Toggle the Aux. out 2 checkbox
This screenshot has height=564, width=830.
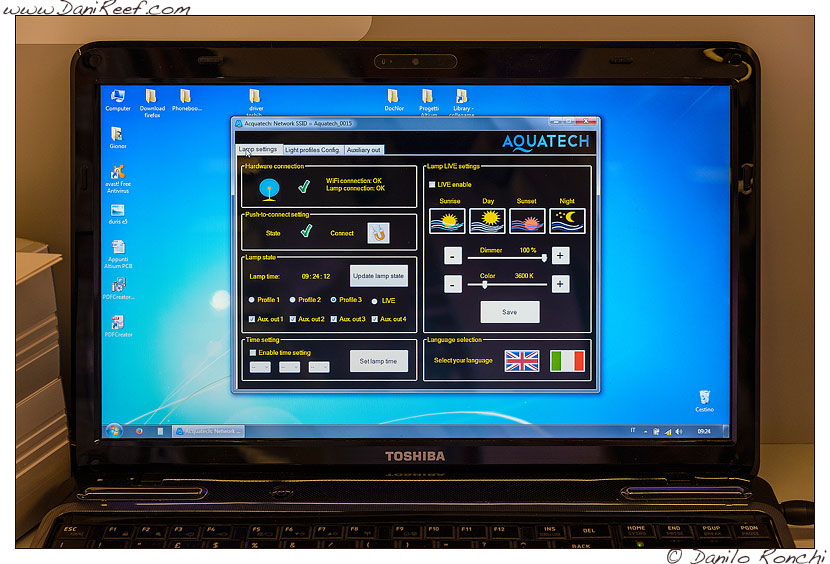(x=293, y=319)
